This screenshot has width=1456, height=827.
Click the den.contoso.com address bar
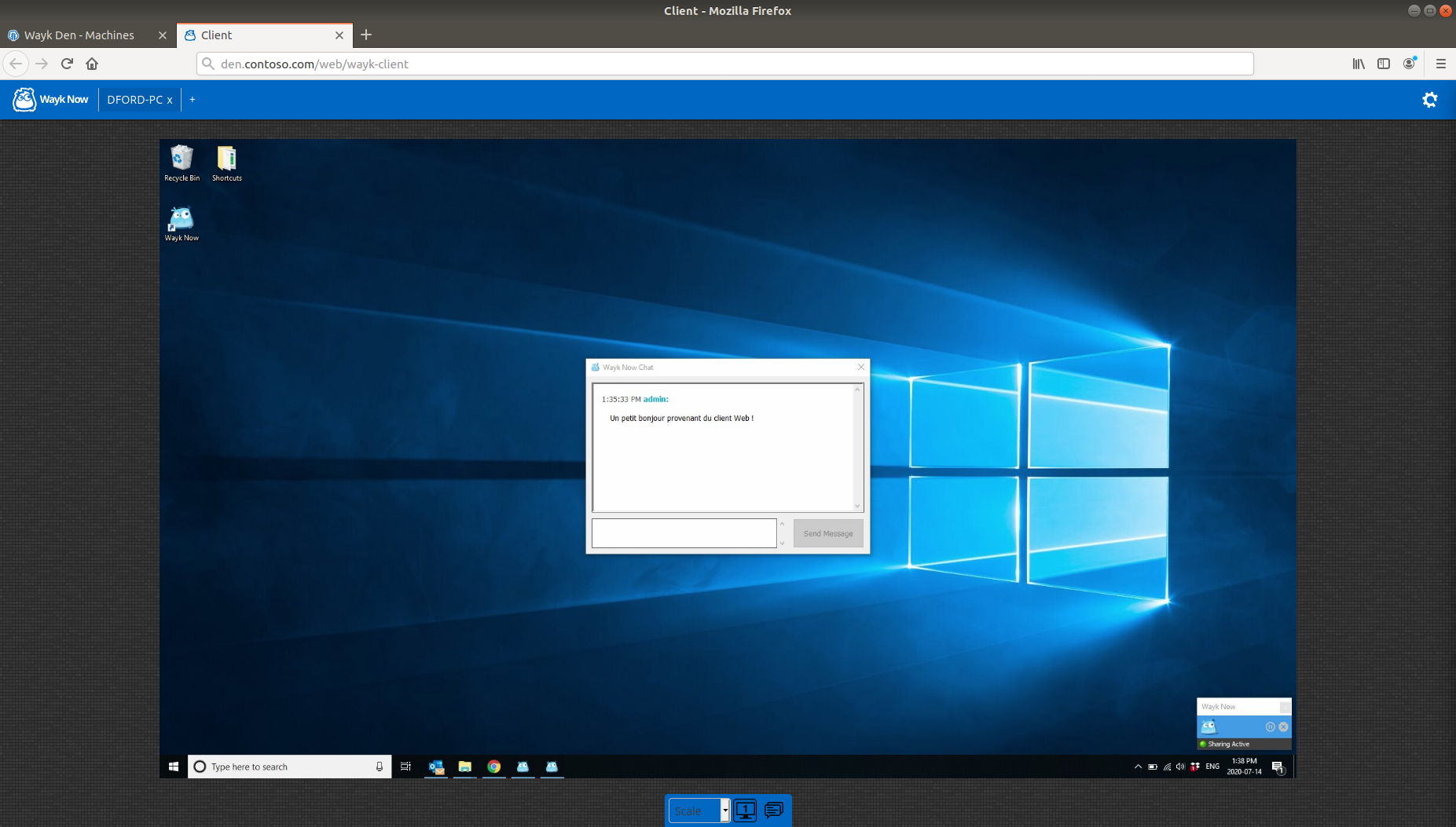tap(724, 64)
